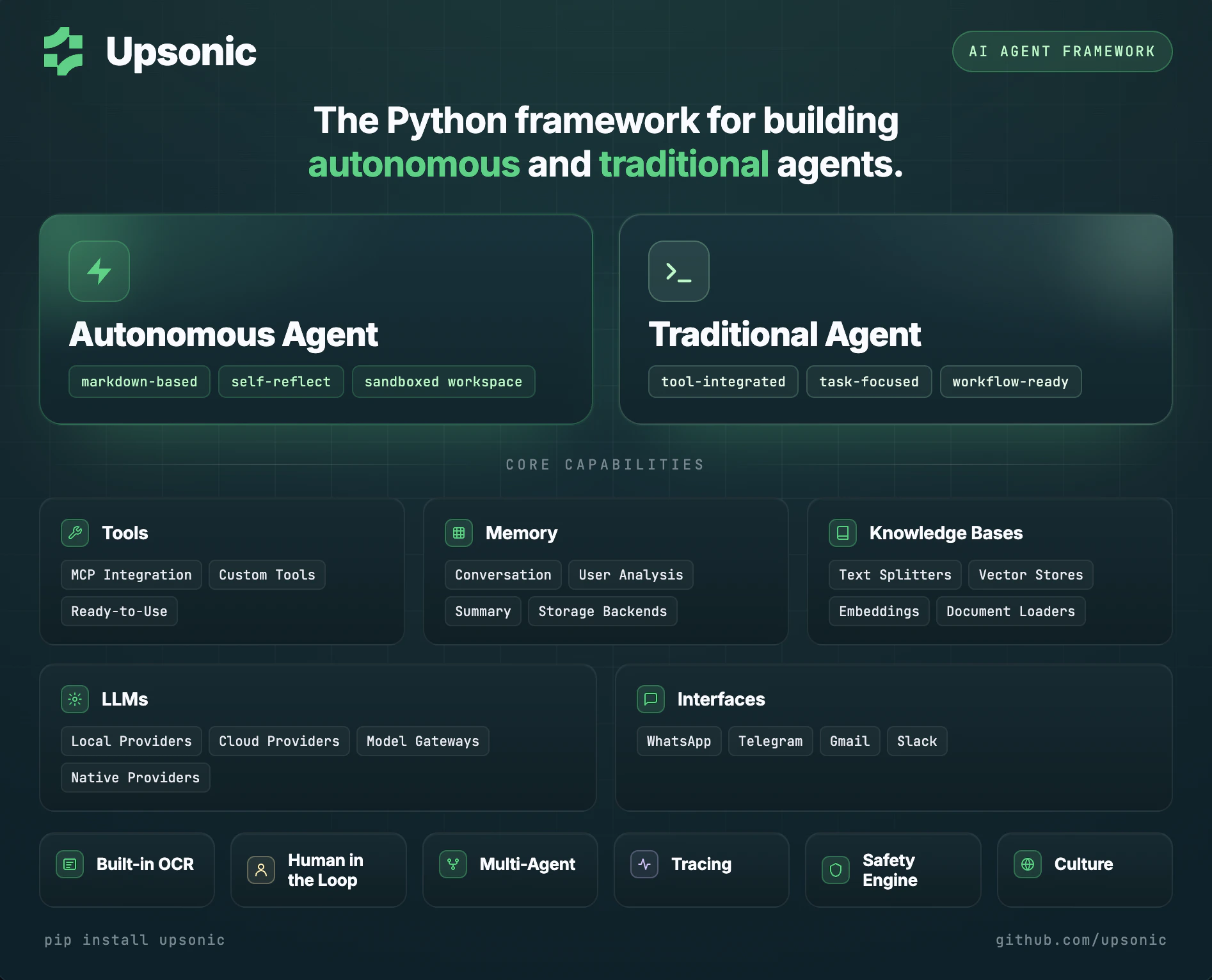1212x980 pixels.
Task: Click the Culture label
Action: tap(1084, 864)
